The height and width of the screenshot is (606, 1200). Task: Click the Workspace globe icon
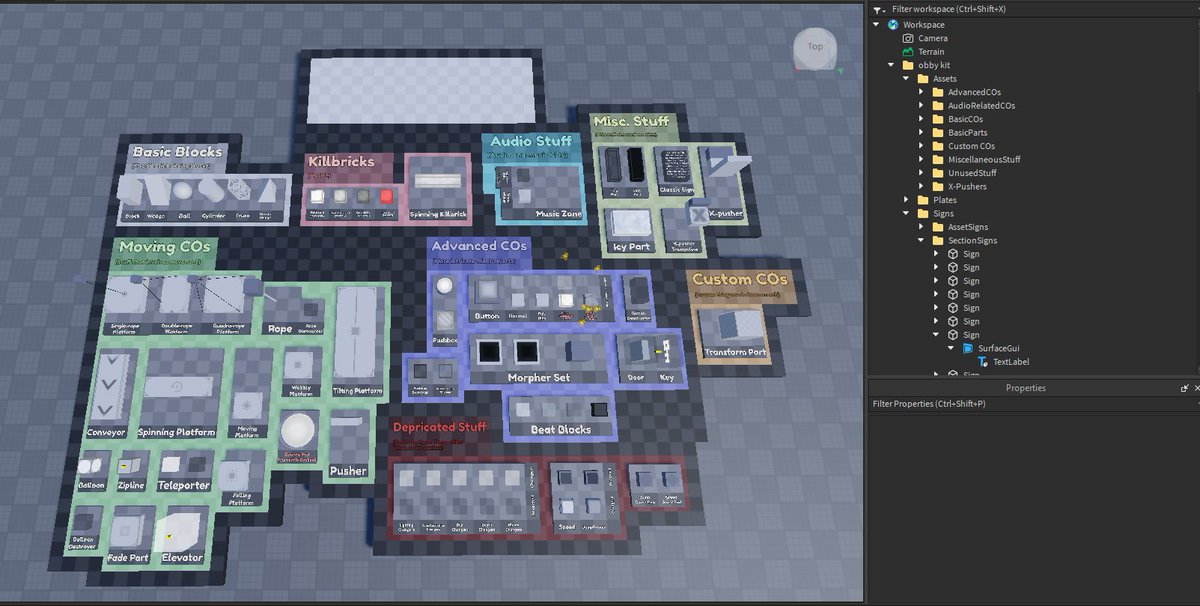pos(892,24)
